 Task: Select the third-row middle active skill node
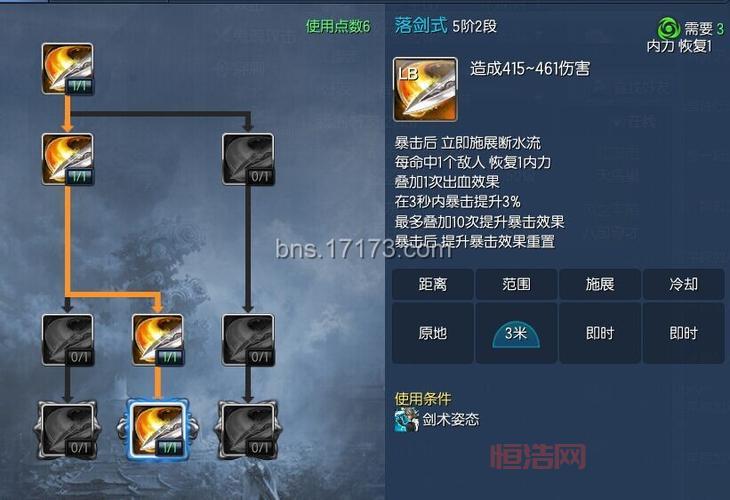coord(158,340)
